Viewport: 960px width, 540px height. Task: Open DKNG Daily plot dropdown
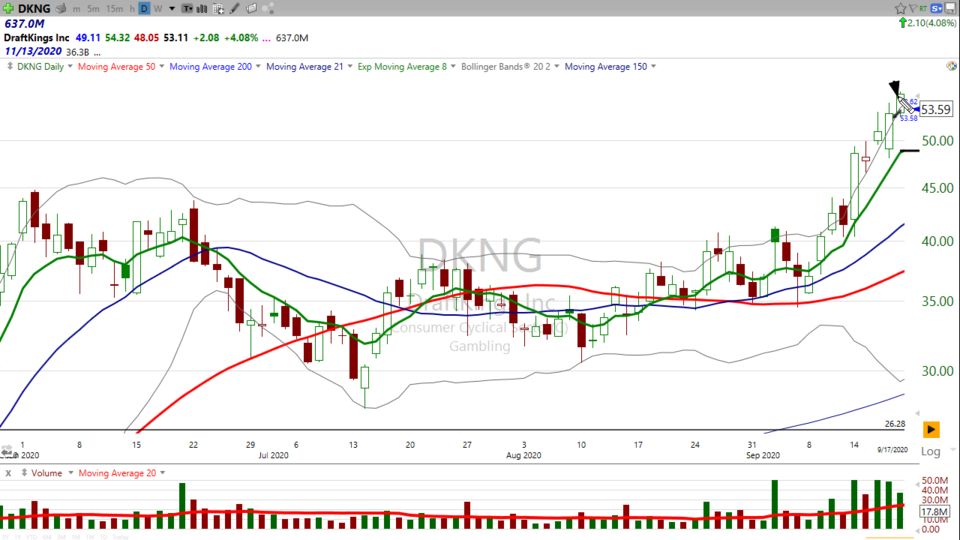point(70,66)
